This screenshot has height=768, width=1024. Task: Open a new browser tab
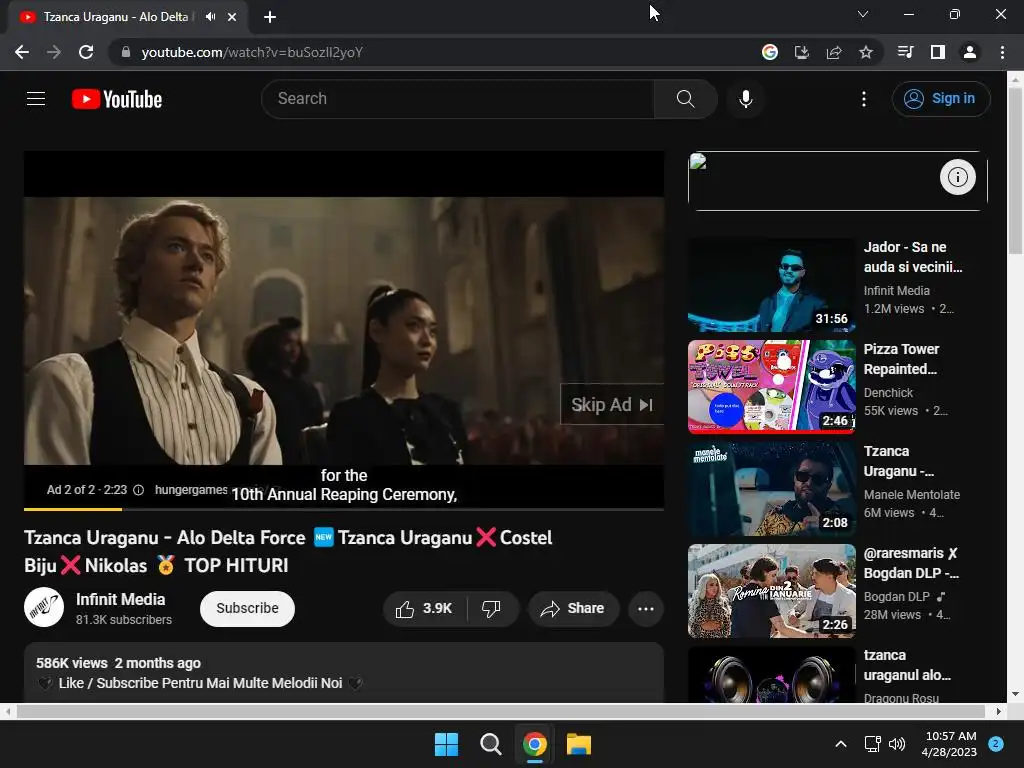(x=270, y=17)
